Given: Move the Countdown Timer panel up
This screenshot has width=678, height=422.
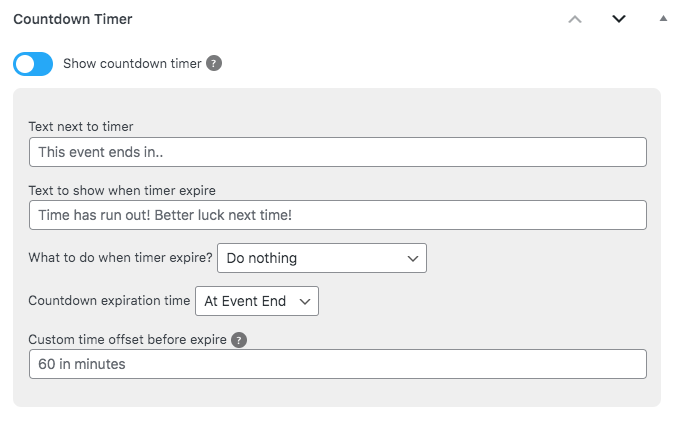Looking at the screenshot, I should pos(575,19).
